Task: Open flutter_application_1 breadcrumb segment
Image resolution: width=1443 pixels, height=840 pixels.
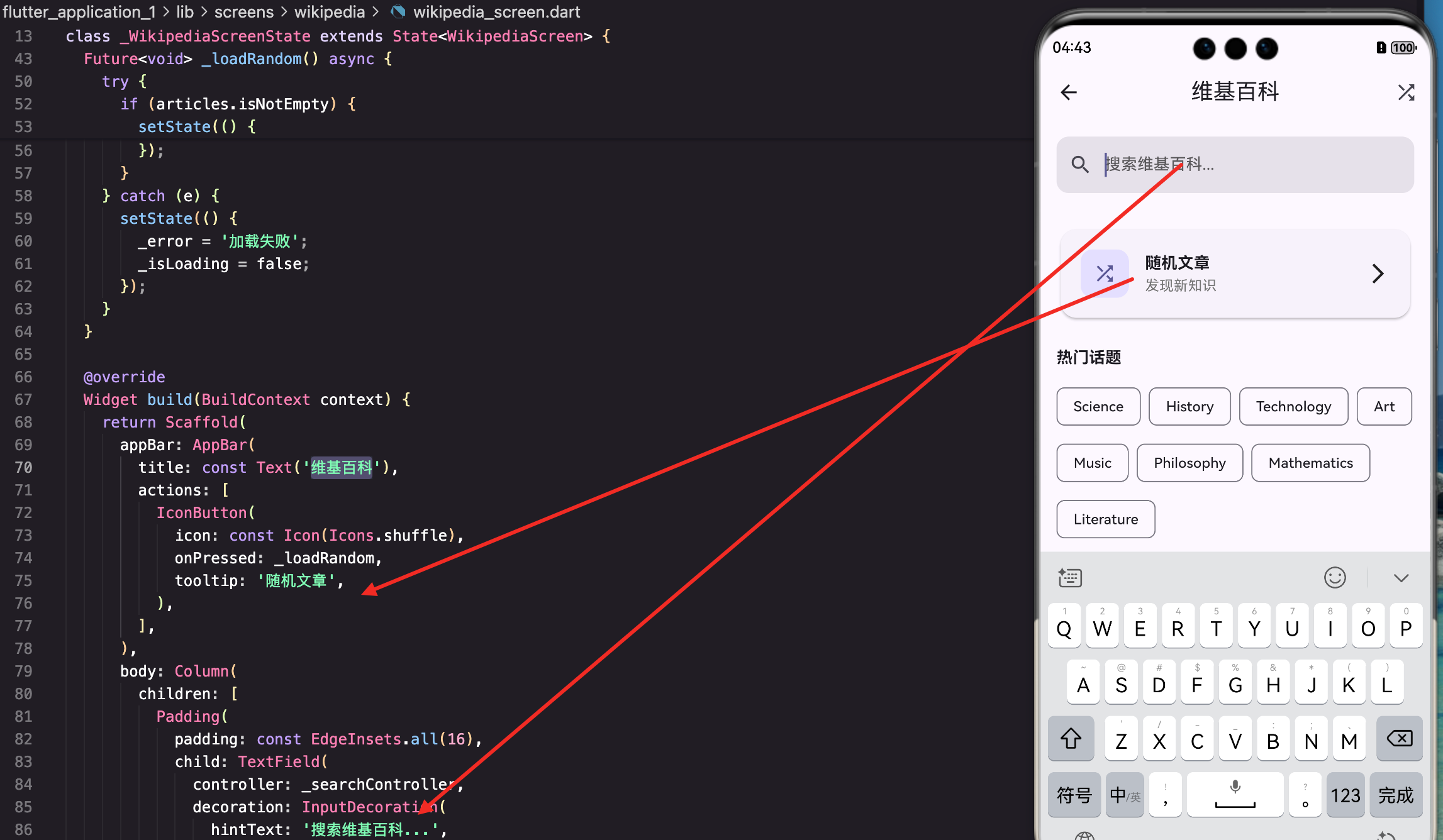Action: (x=79, y=12)
